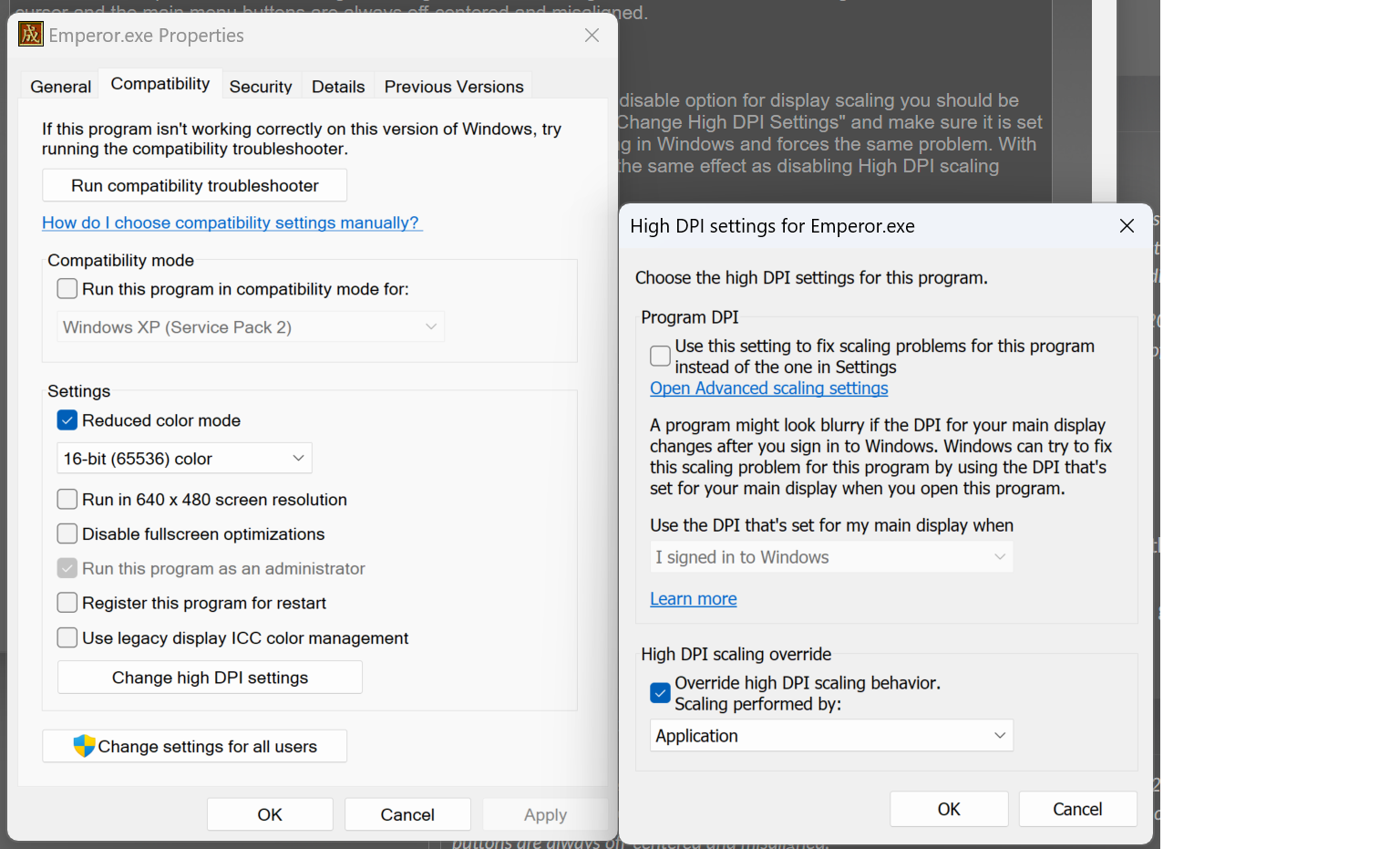Viewport: 1400px width, 849px height.
Task: Open the Previous Versions tab
Action: click(454, 87)
